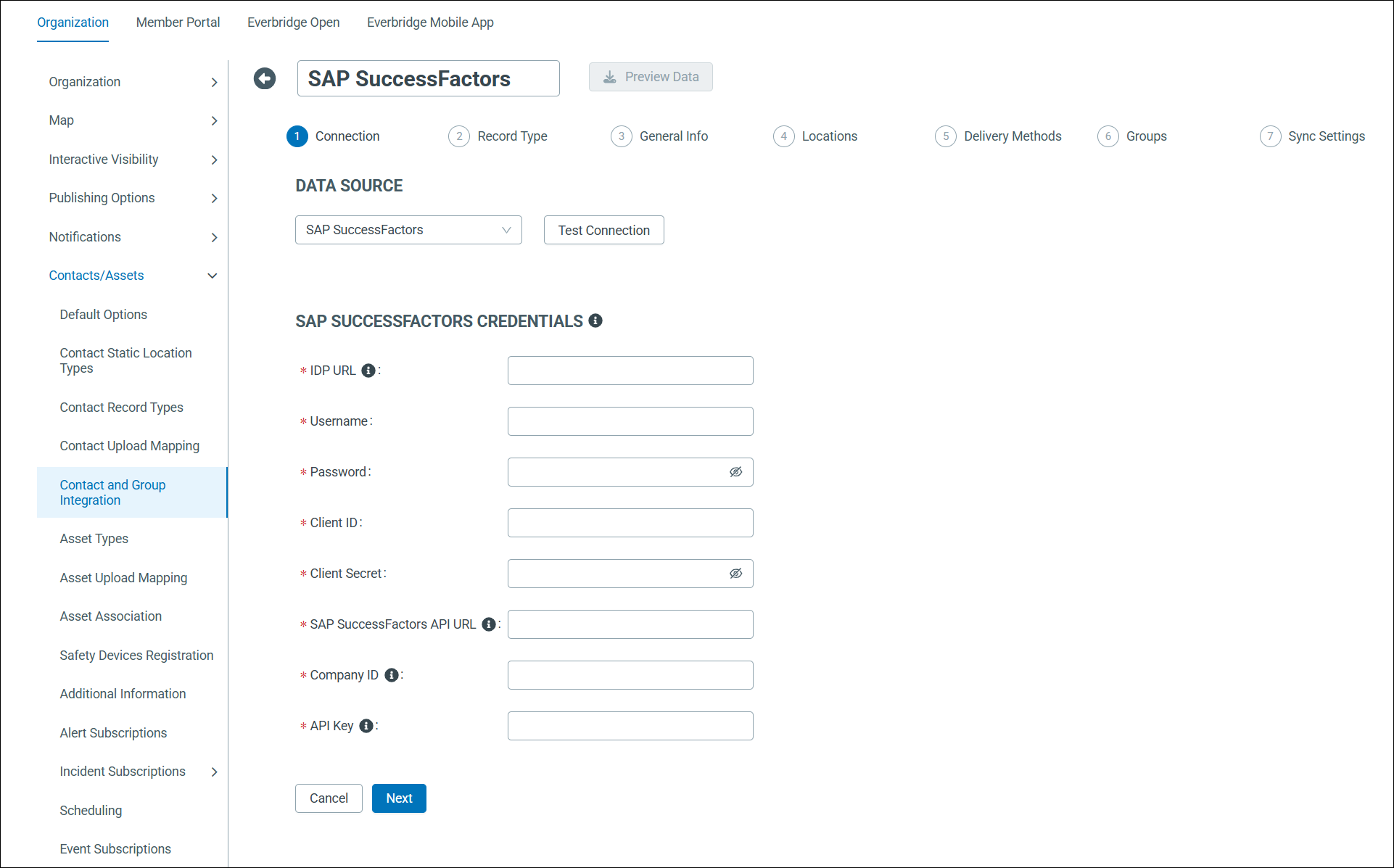1394x868 pixels.
Task: Click the Cancel button
Action: coord(329,798)
